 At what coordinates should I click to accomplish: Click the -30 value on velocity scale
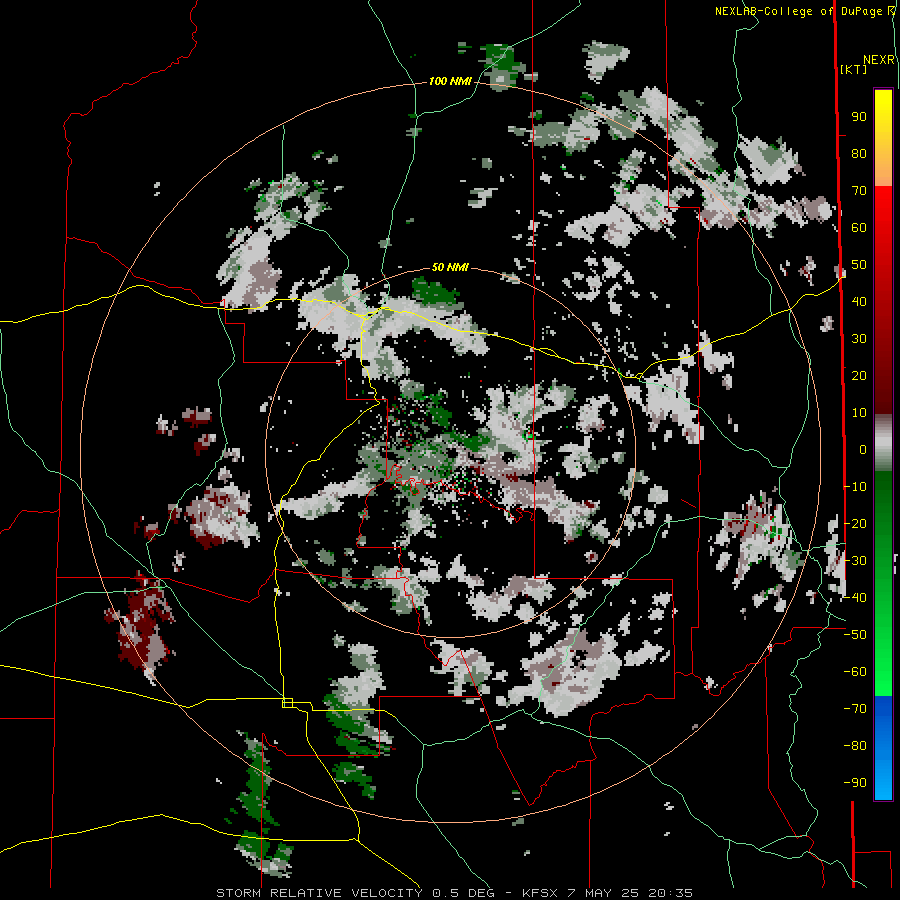pyautogui.click(x=855, y=561)
